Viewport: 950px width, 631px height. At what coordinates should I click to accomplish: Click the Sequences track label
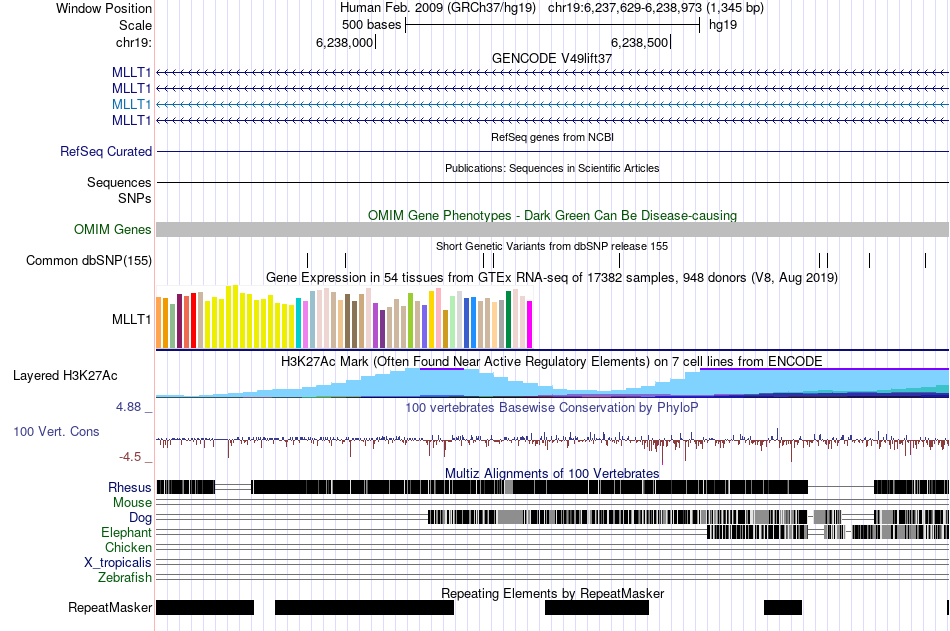[x=119, y=182]
